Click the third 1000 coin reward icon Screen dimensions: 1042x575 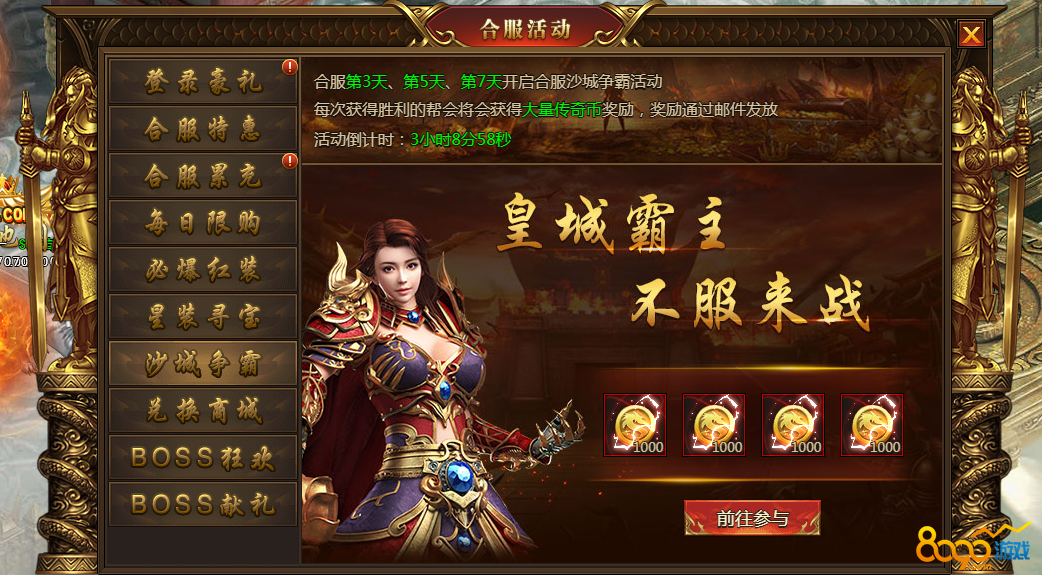(792, 425)
